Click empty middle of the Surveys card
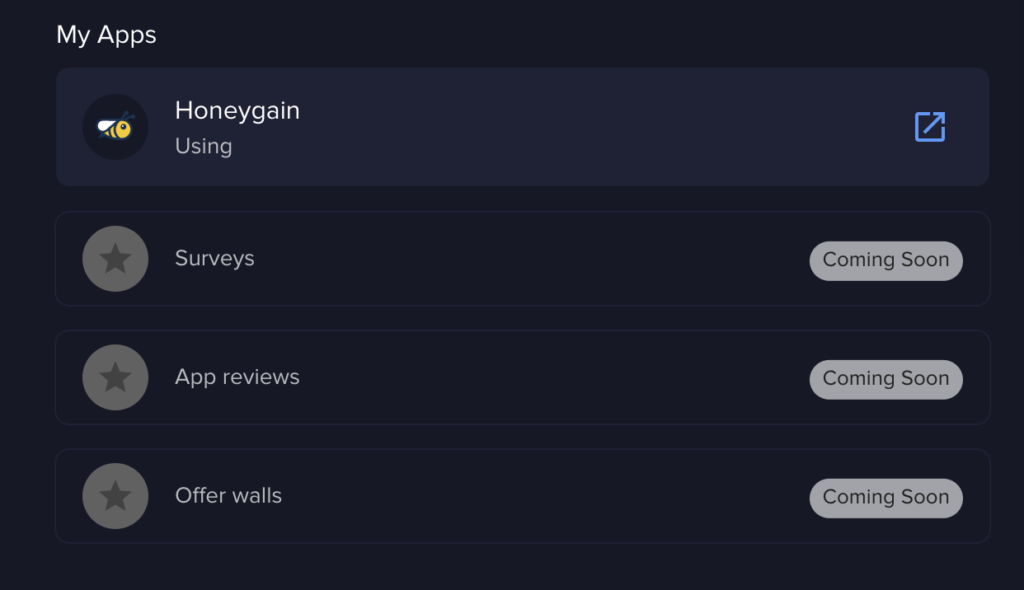 pyautogui.click(x=522, y=259)
